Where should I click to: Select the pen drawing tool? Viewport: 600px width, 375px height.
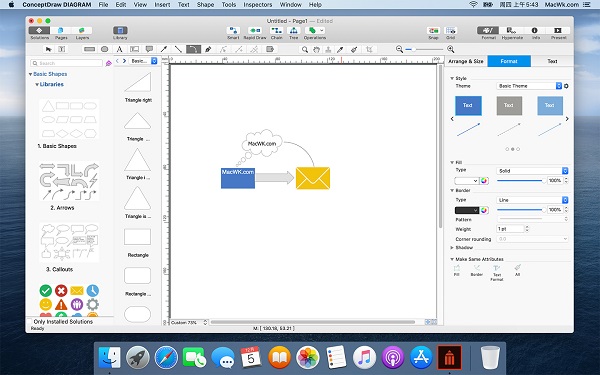tap(208, 49)
